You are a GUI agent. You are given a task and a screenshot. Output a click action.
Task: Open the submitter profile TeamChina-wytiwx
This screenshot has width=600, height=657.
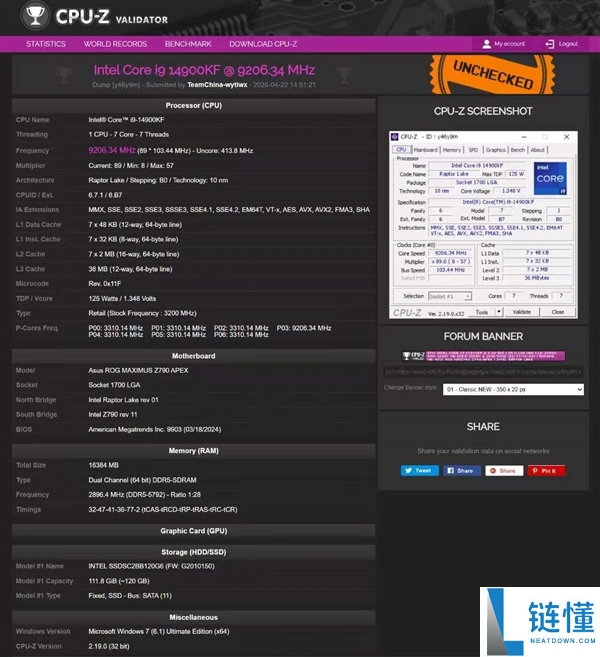(x=217, y=85)
